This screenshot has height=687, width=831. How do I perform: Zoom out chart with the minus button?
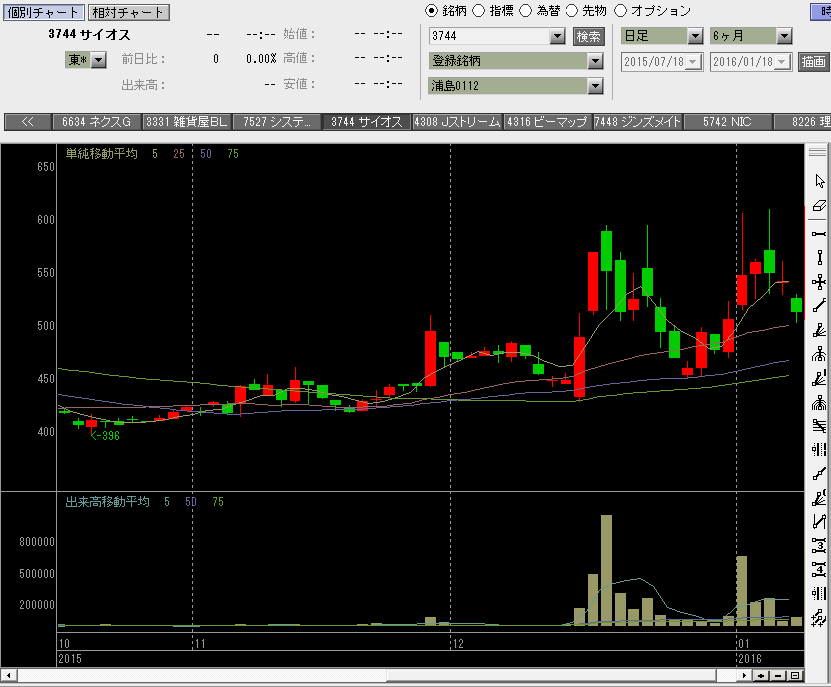coord(778,675)
